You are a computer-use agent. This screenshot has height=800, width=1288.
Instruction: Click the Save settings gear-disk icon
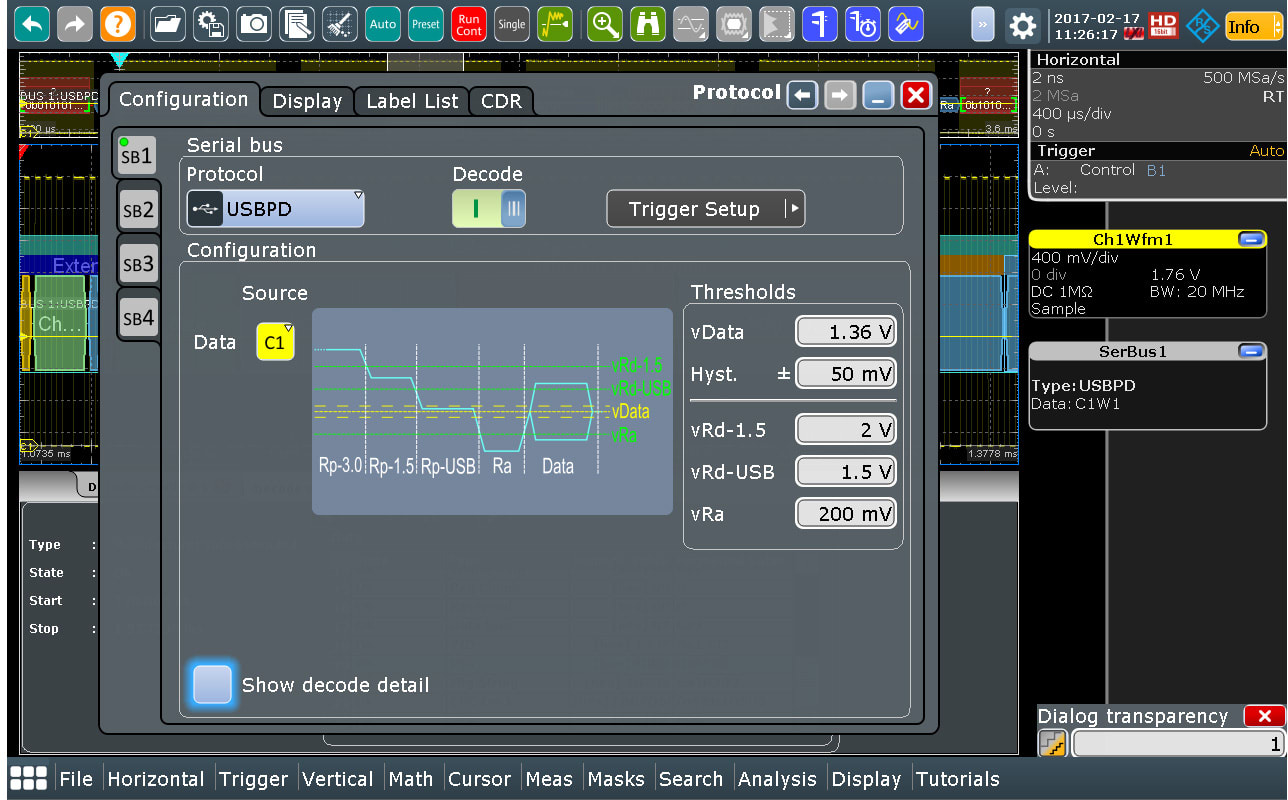[211, 24]
